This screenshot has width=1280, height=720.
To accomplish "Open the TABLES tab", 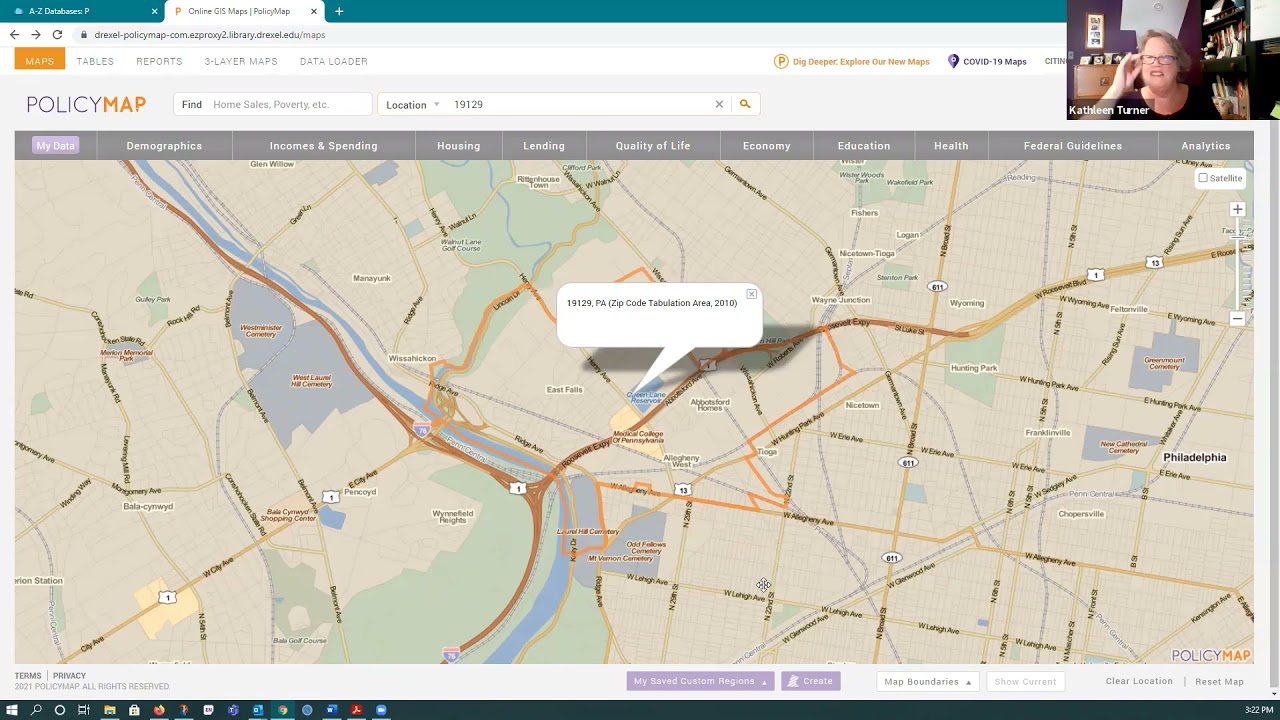I will click(x=95, y=61).
